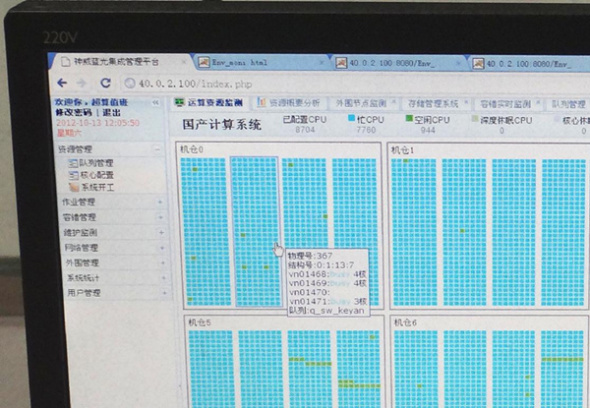Expand the 网络管理 section

click(162, 248)
